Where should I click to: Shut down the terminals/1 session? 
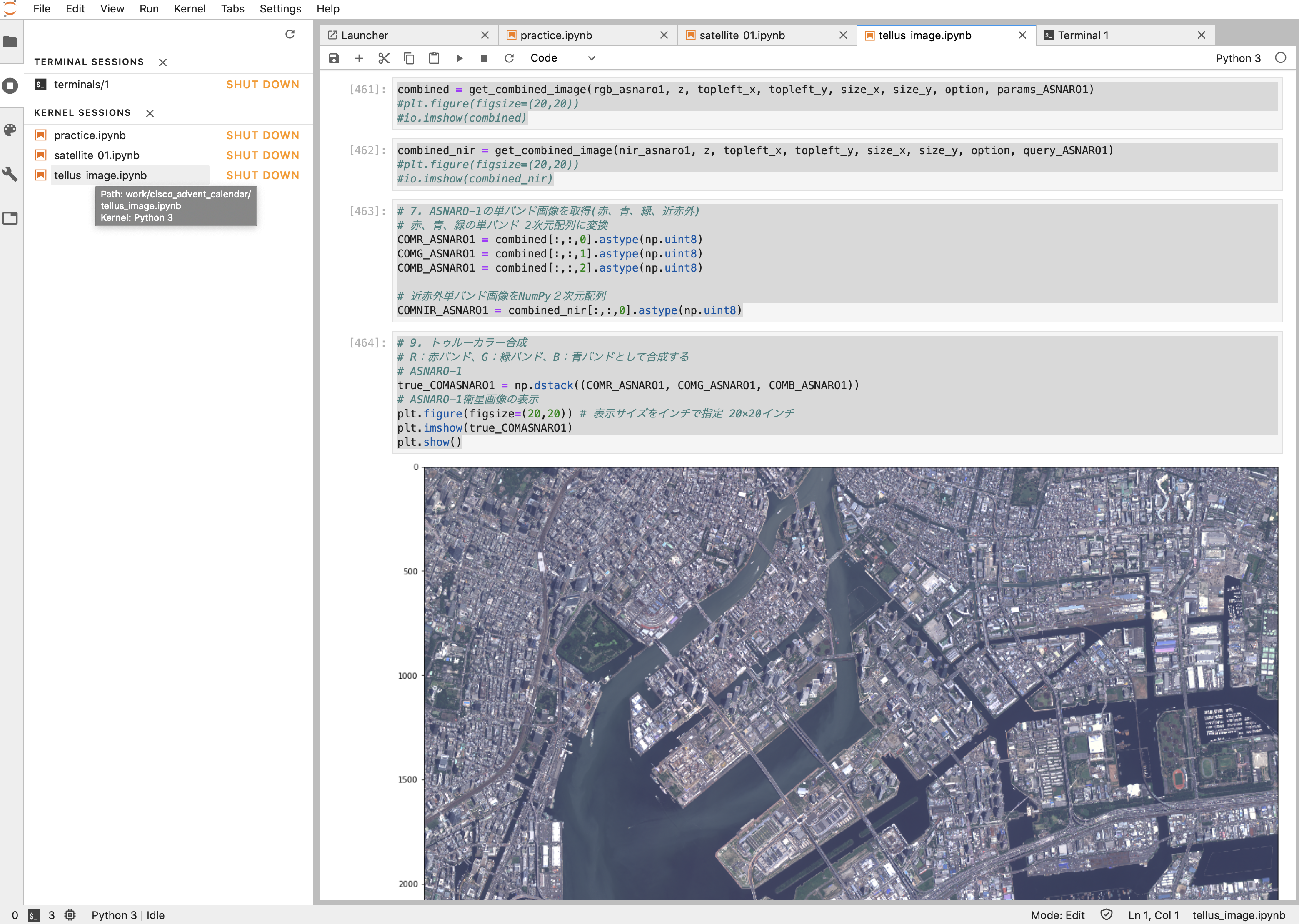(x=262, y=84)
